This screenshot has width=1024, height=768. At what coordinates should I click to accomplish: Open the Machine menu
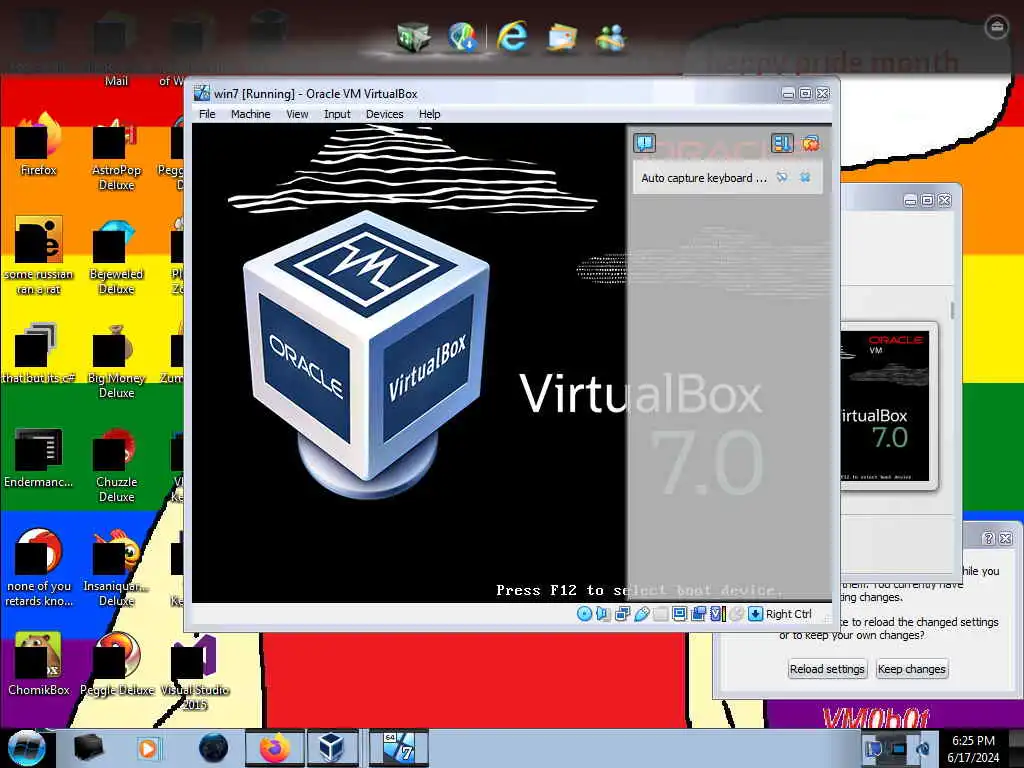[x=250, y=114]
